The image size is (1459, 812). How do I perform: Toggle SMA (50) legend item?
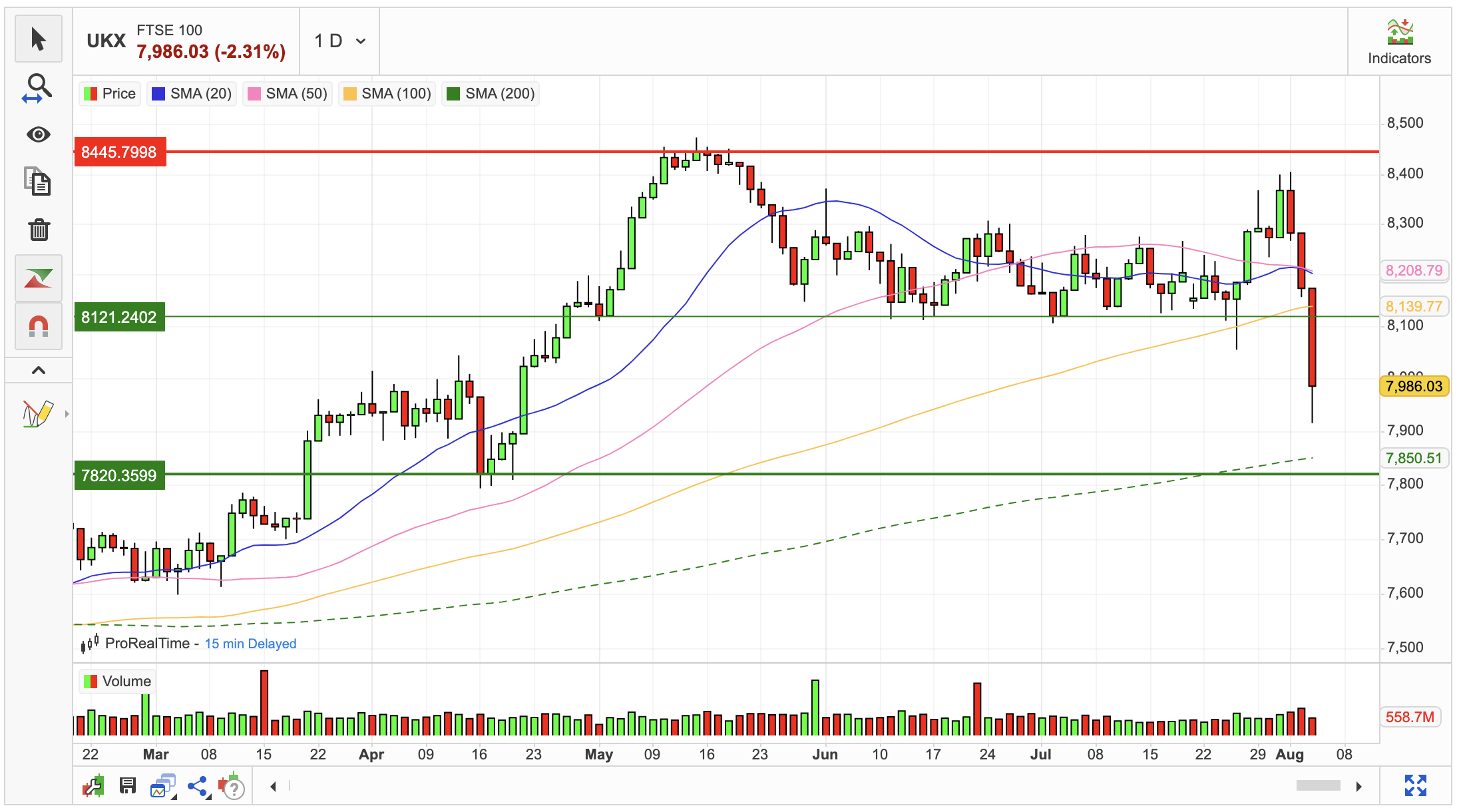pyautogui.click(x=288, y=94)
